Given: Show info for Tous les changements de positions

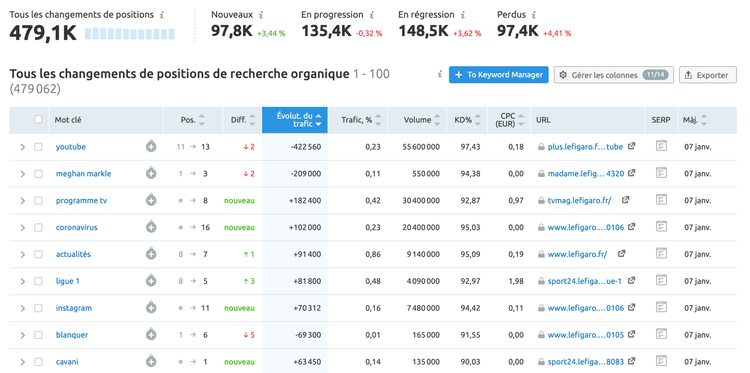Looking at the screenshot, I should click(x=162, y=15).
